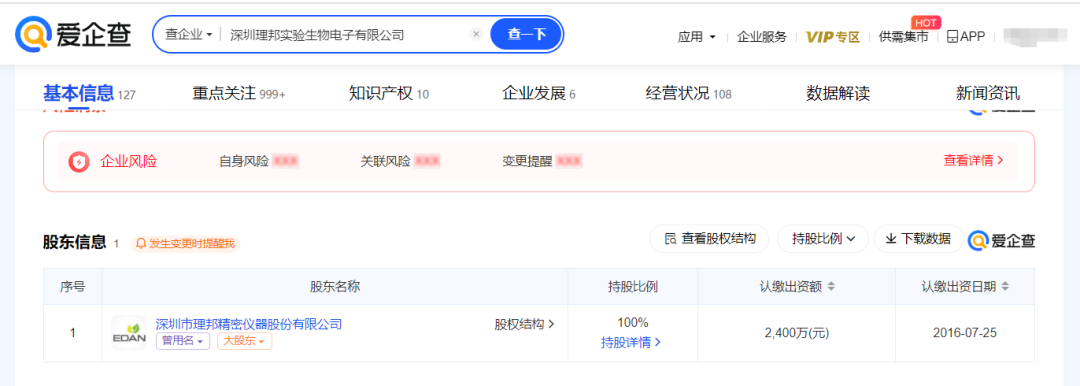The height and width of the screenshot is (386, 1080).
Task: Click the EDAN company logo thumbnail
Action: coord(129,333)
